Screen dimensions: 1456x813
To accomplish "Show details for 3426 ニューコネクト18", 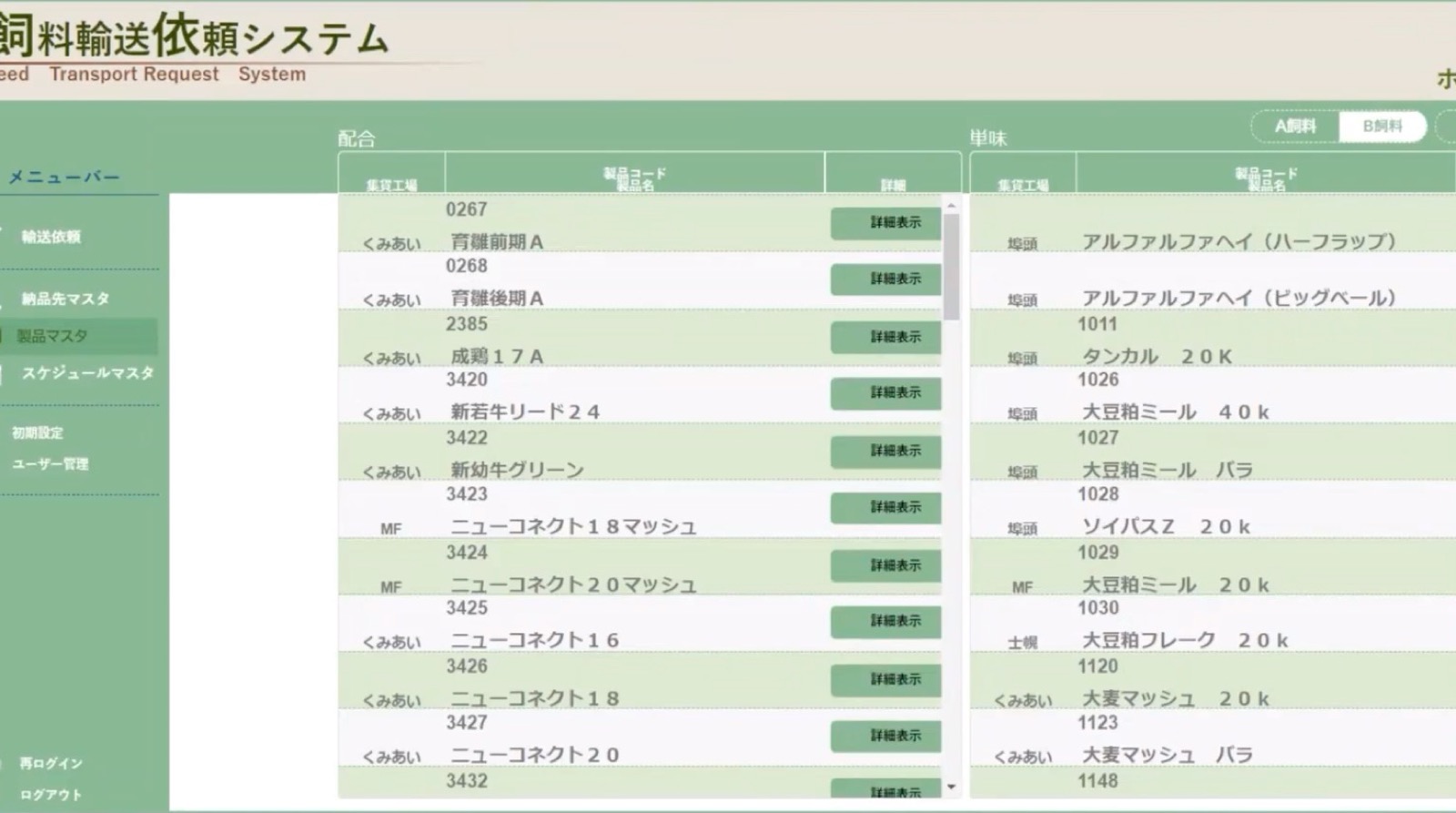I will pos(885,680).
